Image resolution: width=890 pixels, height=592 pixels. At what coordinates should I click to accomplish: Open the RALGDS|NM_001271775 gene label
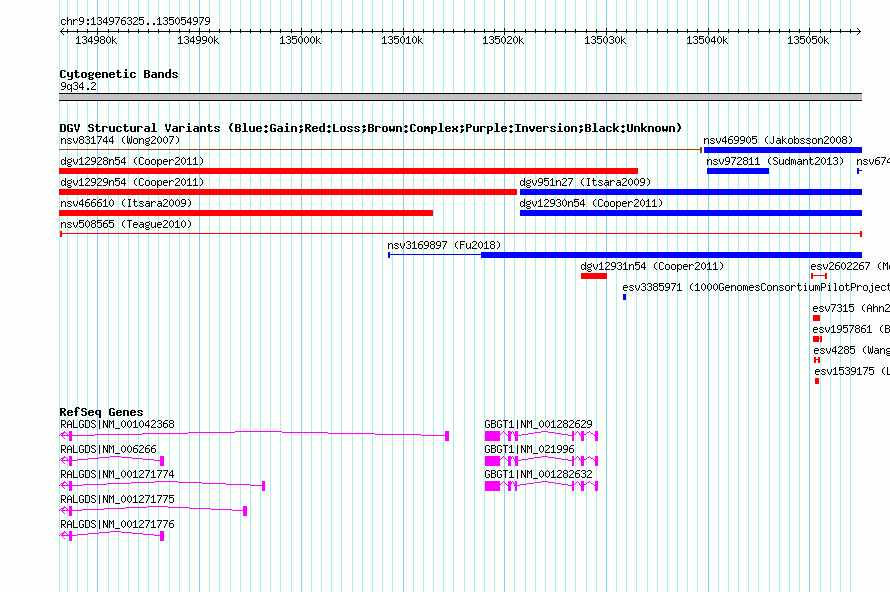117,499
